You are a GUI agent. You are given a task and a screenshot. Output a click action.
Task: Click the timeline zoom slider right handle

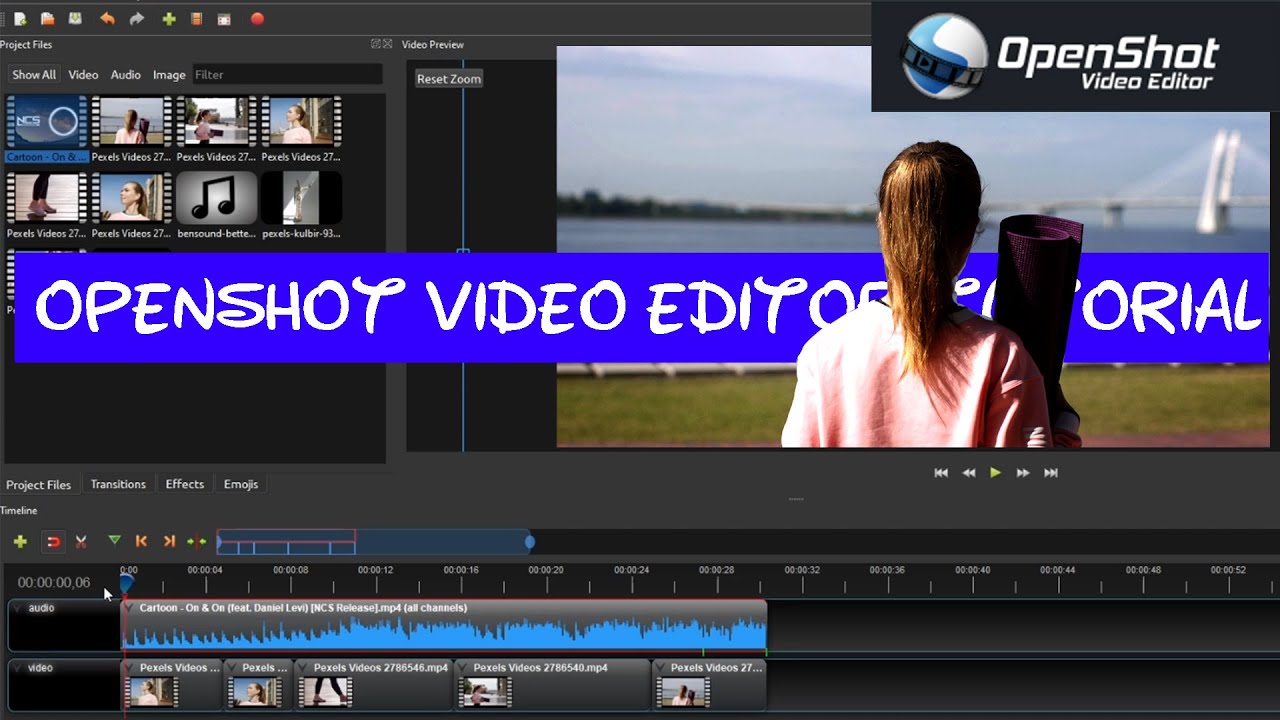530,542
